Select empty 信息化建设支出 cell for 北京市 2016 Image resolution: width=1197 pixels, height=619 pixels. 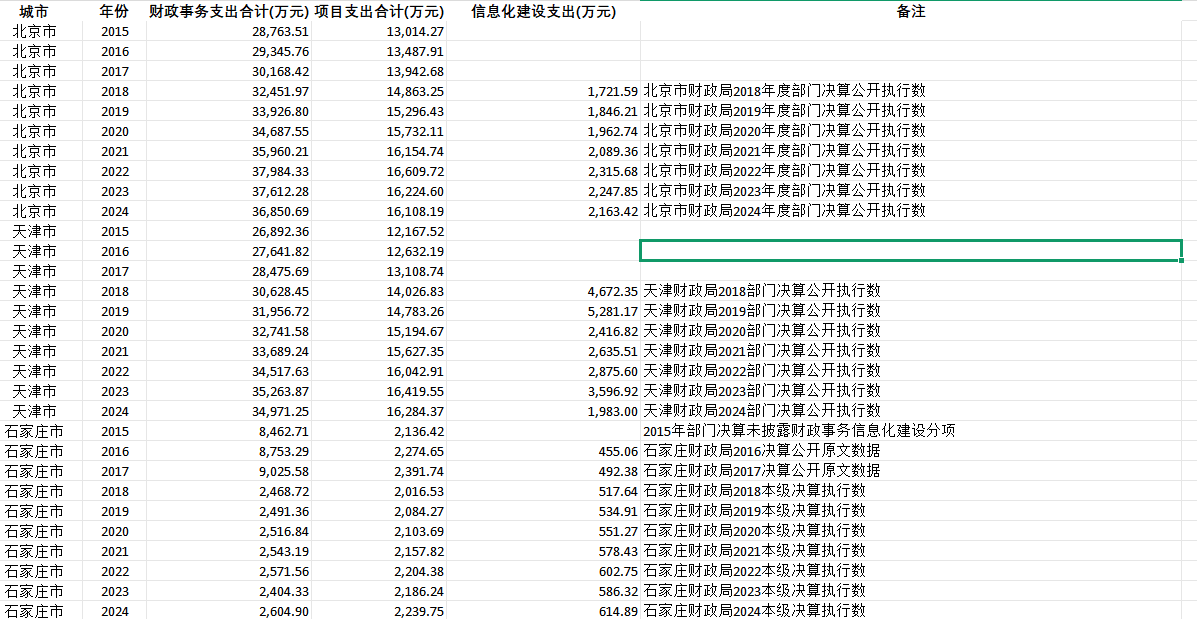543,52
